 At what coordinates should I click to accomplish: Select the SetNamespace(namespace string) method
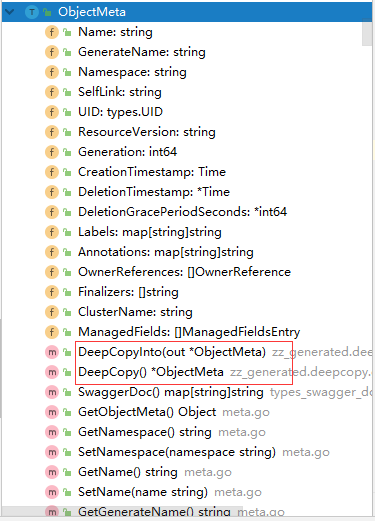pyautogui.click(x=177, y=452)
